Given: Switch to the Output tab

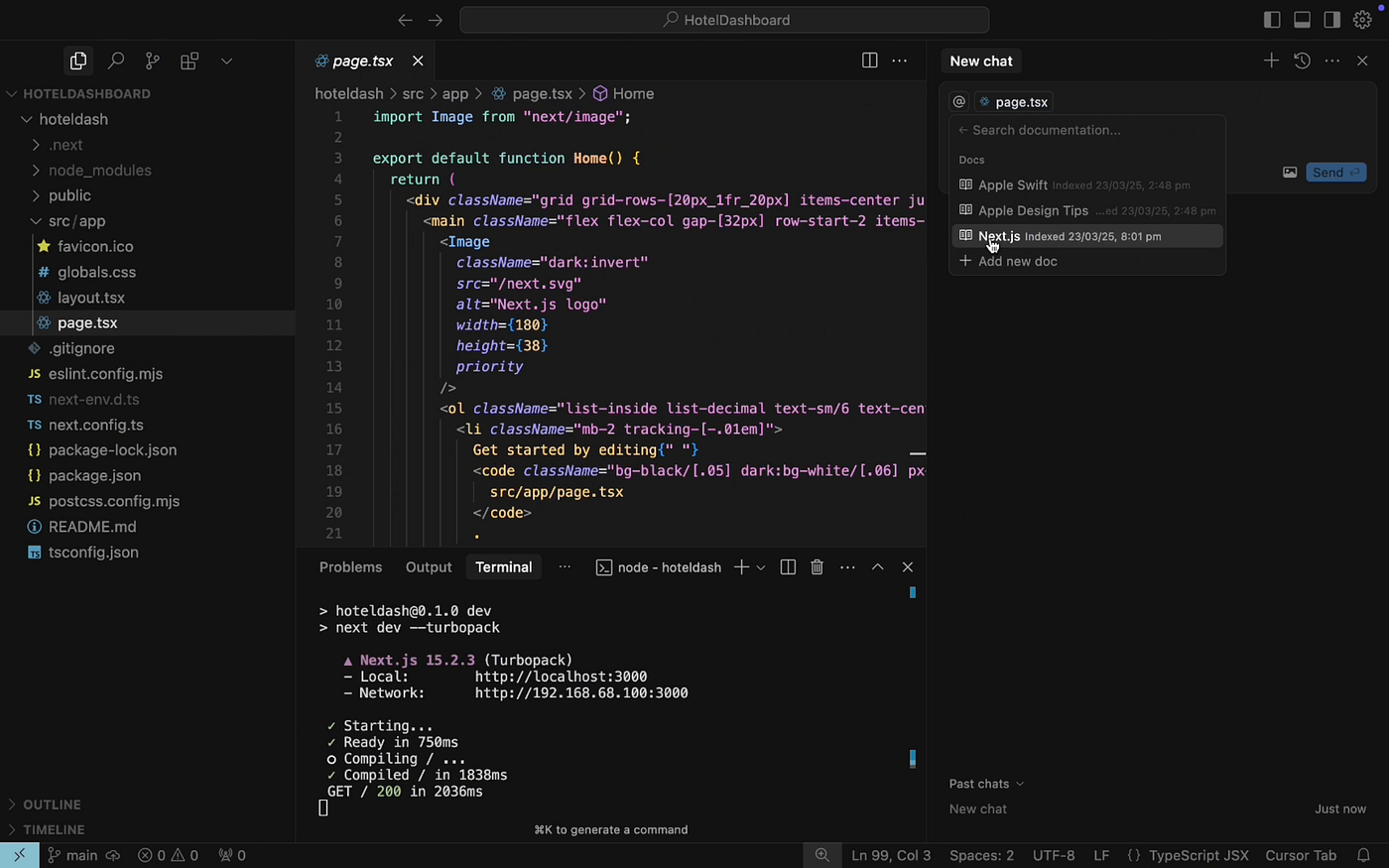Looking at the screenshot, I should [428, 566].
